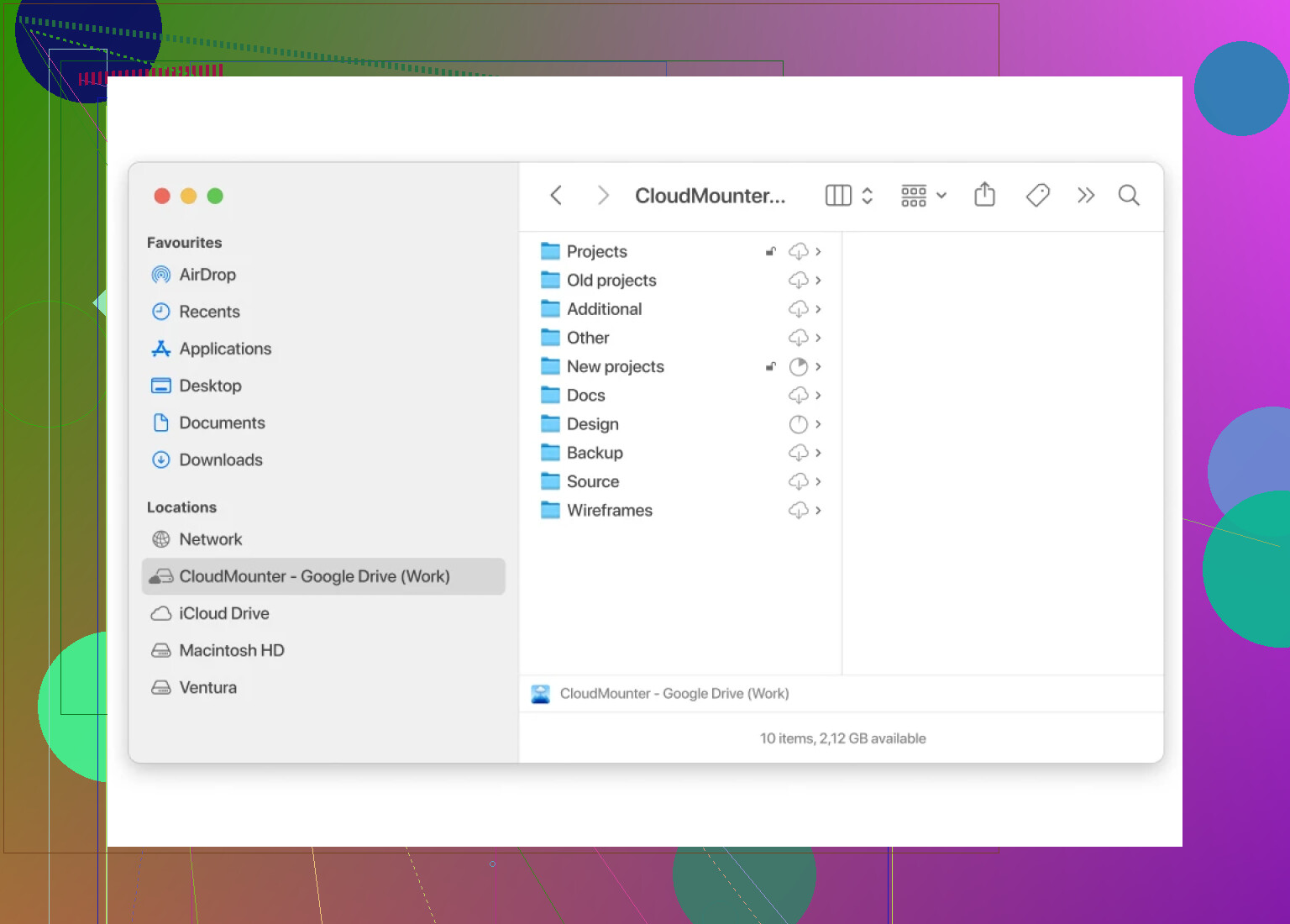The height and width of the screenshot is (924, 1290).
Task: Click the cloud download icon beside Wireframes
Action: coord(798,511)
